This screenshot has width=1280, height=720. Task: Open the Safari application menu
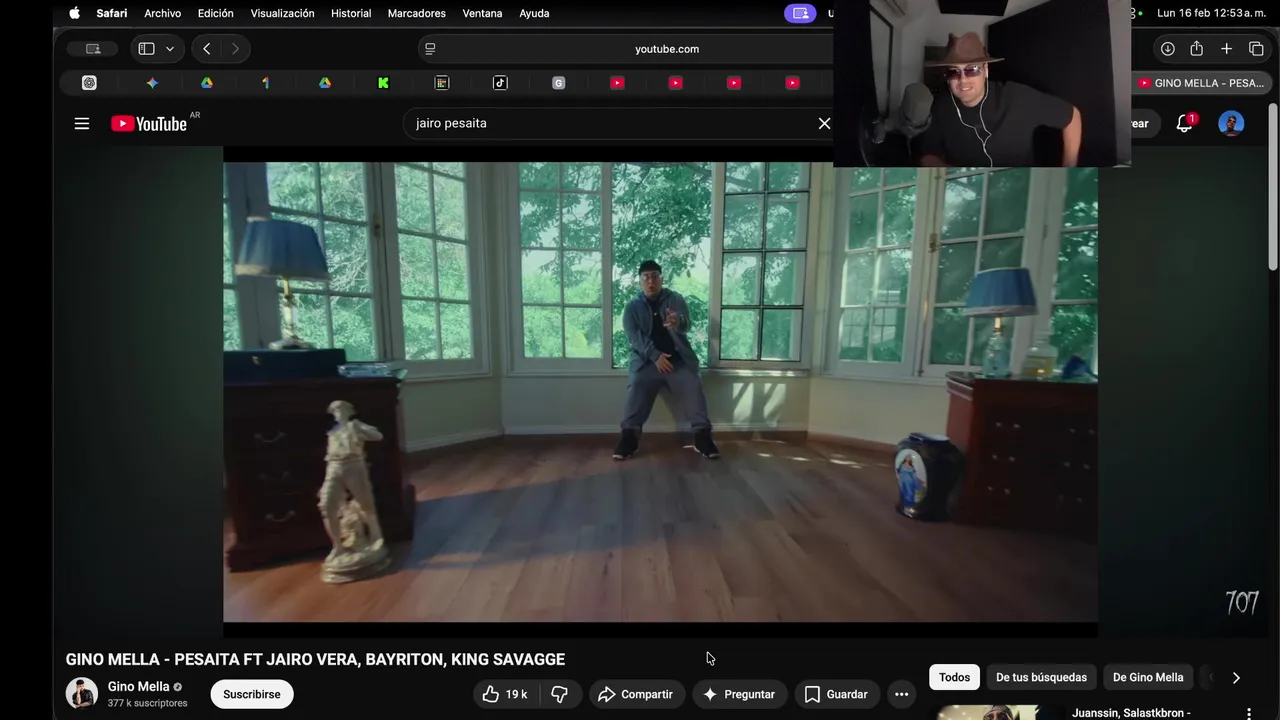click(111, 13)
